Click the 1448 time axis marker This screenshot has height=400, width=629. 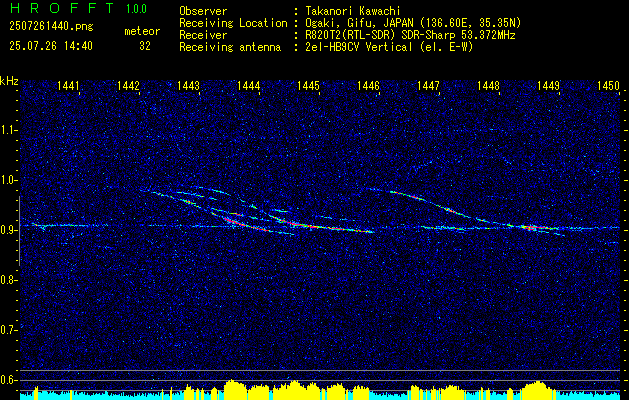[489, 85]
